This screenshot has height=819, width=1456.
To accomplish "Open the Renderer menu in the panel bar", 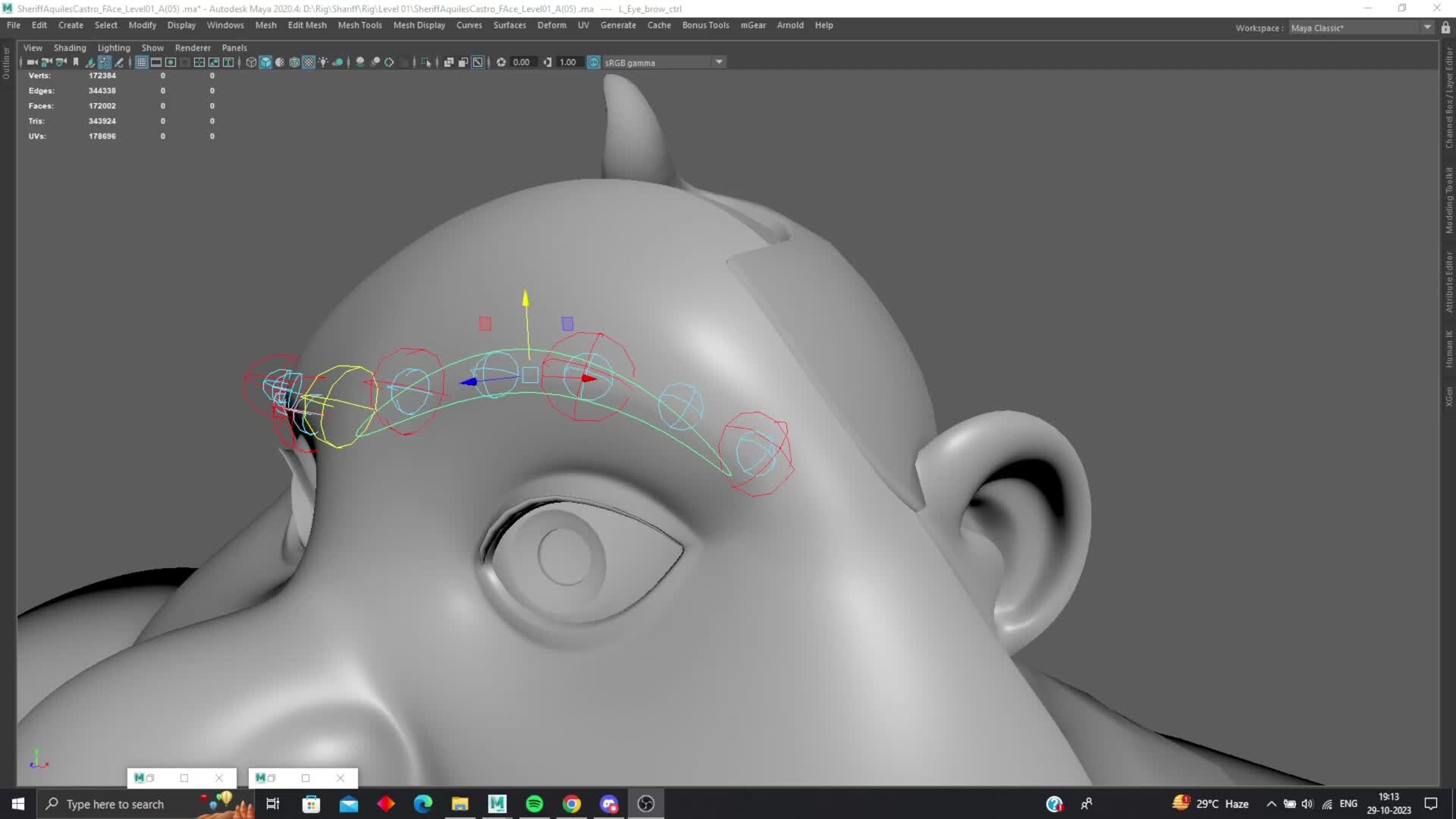I will pos(193,48).
